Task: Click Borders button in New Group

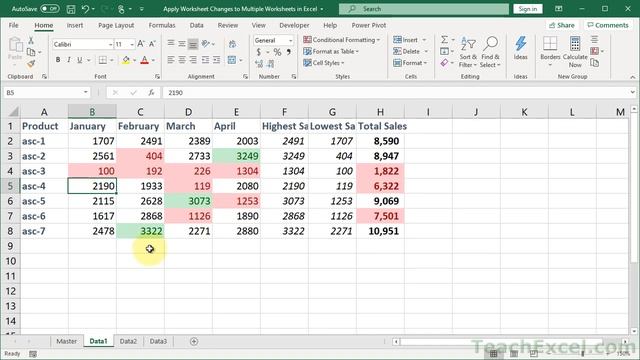Action: point(550,51)
